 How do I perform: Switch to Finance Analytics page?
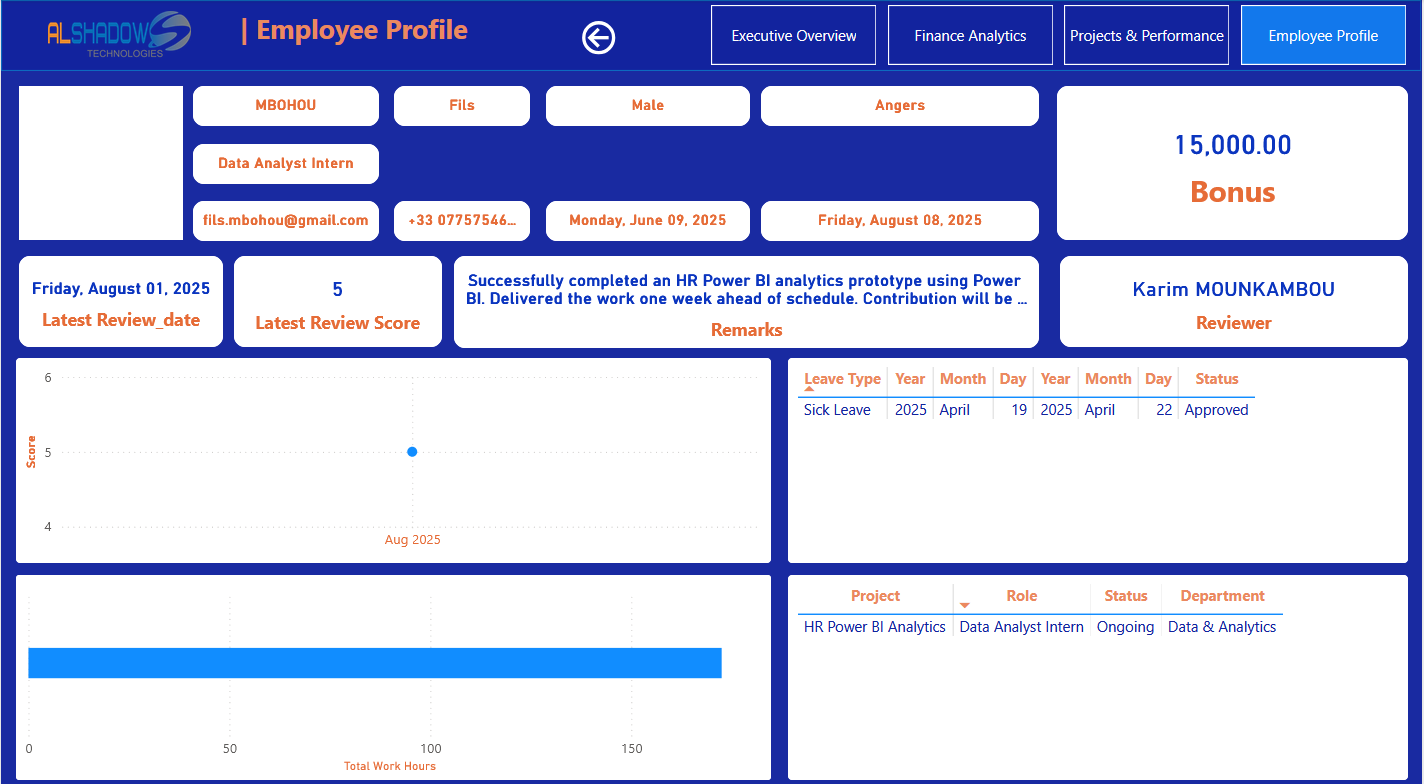[x=970, y=35]
